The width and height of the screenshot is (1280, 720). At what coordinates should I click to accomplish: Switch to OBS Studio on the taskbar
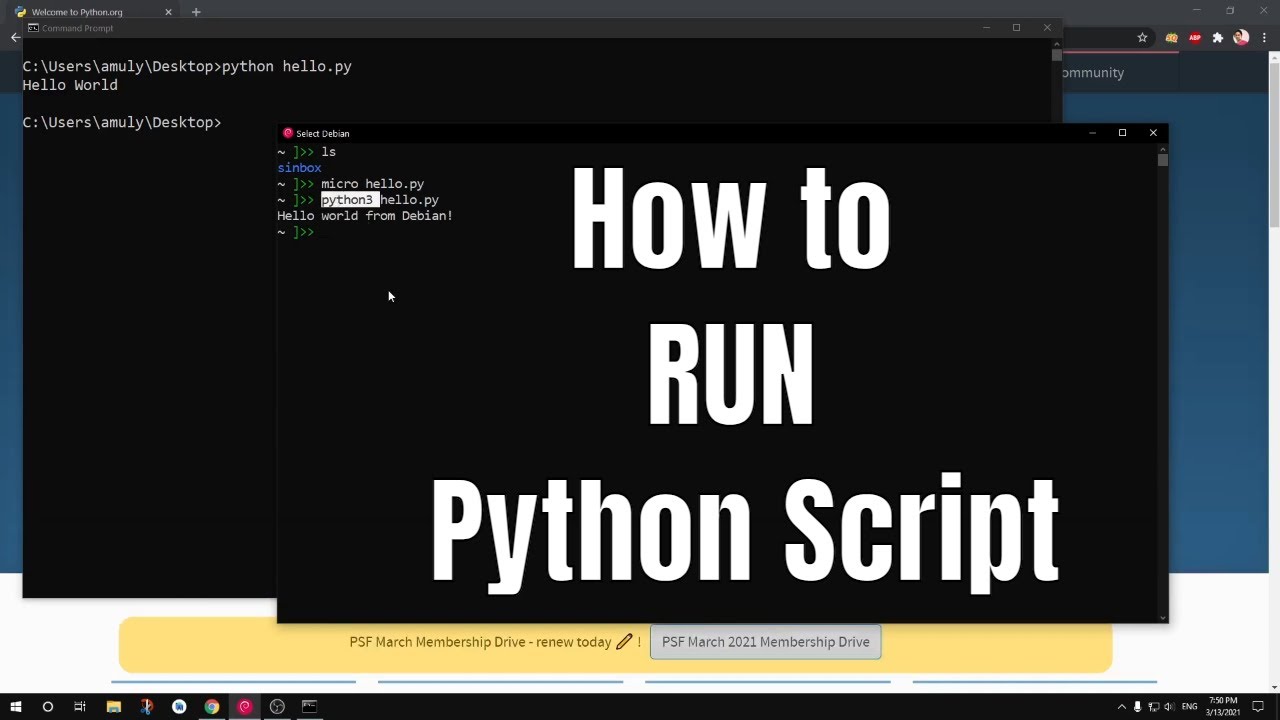[277, 706]
